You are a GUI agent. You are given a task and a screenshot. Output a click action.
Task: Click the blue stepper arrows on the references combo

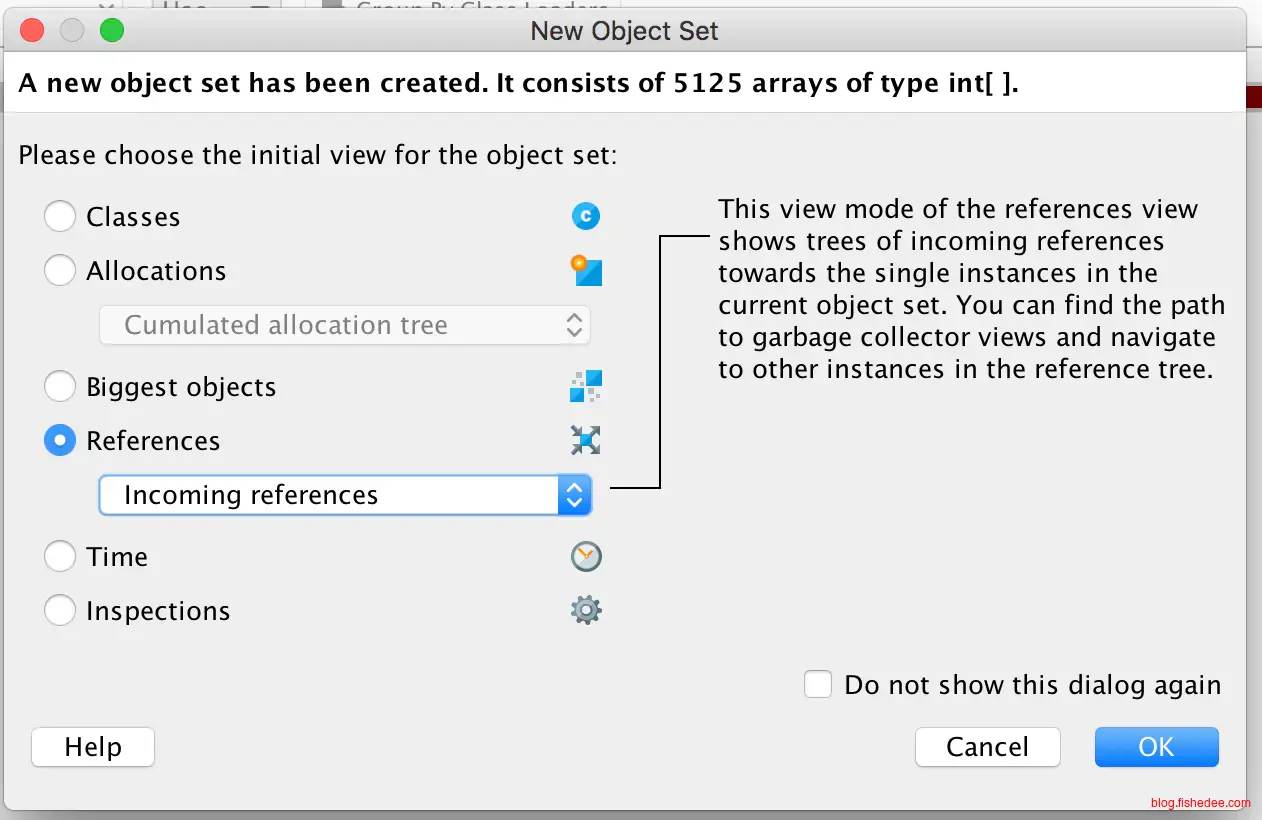(x=574, y=495)
